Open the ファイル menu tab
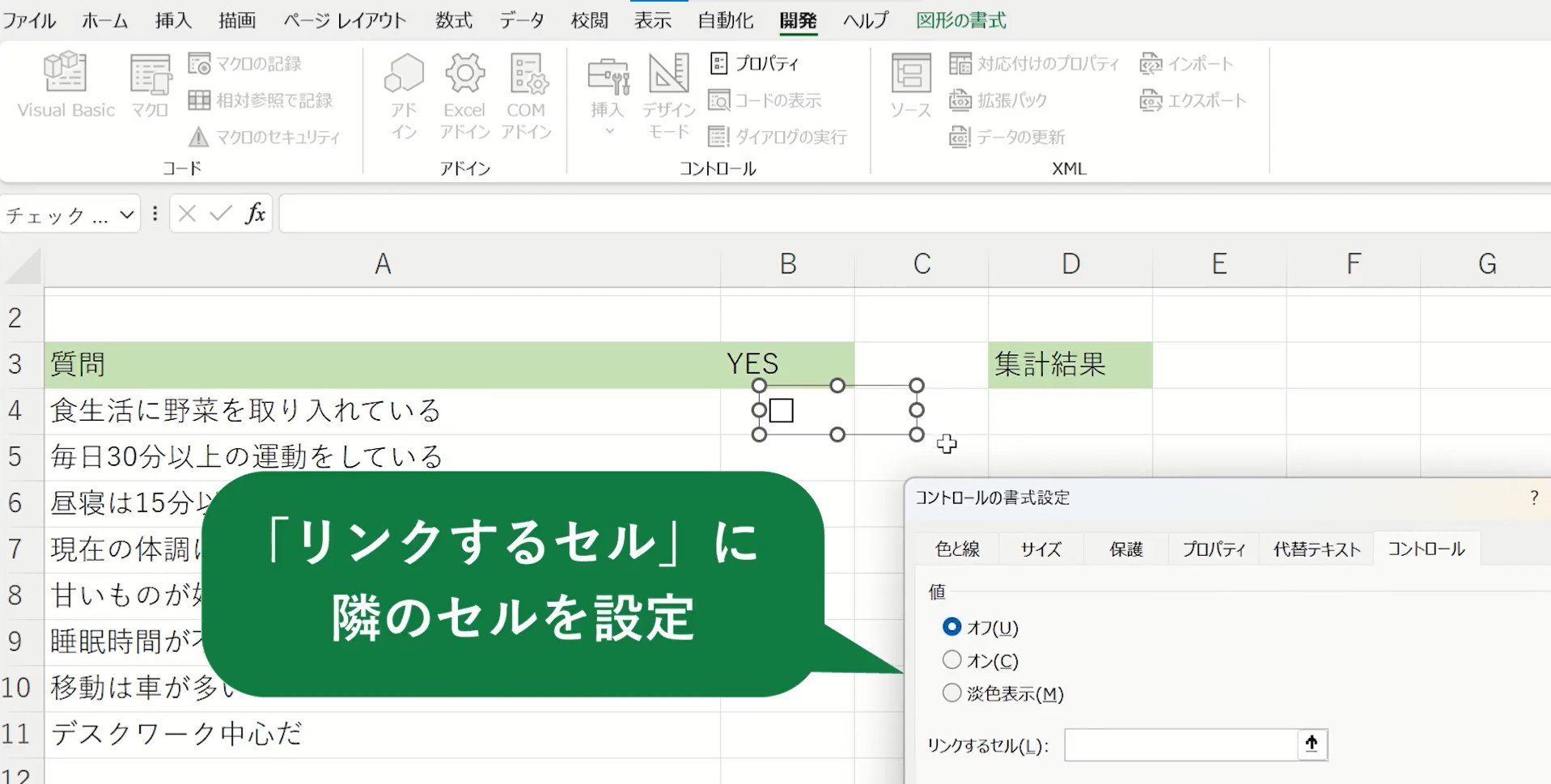1551x784 pixels. tap(29, 20)
